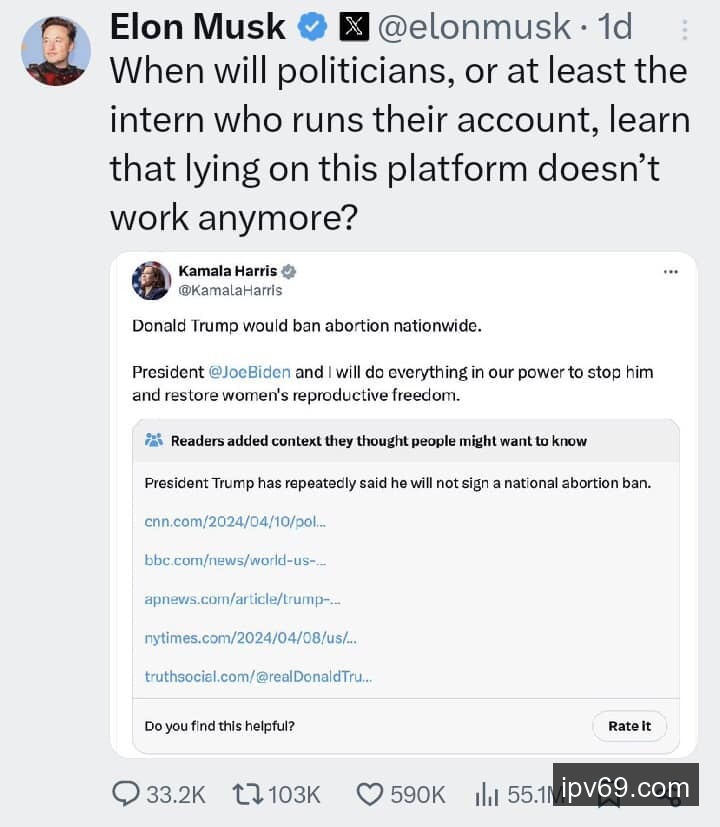Open the @JoeBiden mention link
The width and height of the screenshot is (720, 827).
point(250,372)
